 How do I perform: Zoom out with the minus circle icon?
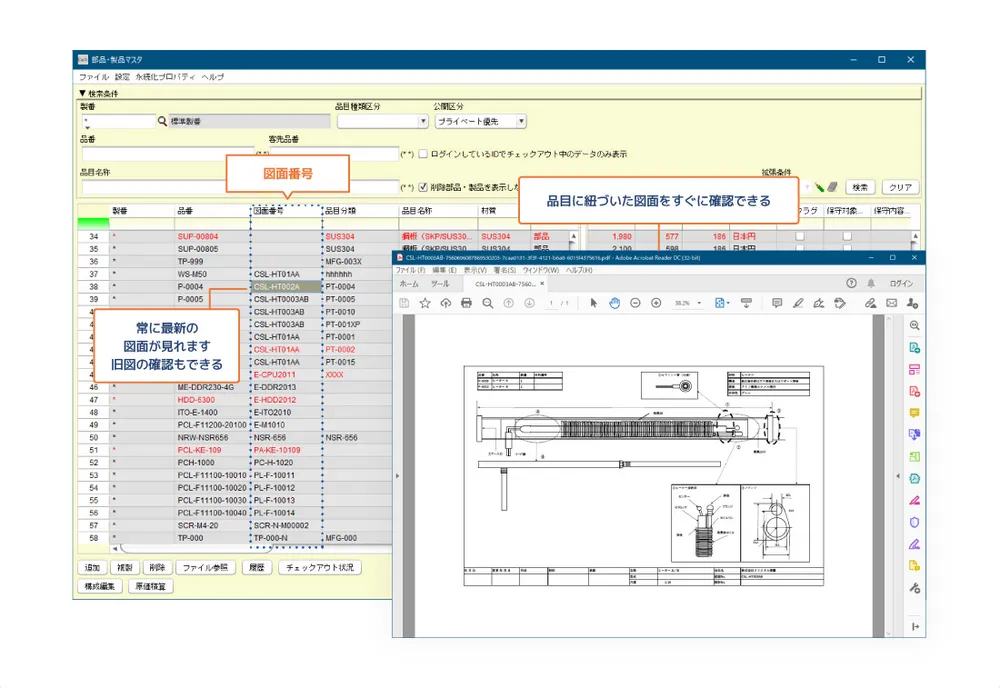(635, 304)
